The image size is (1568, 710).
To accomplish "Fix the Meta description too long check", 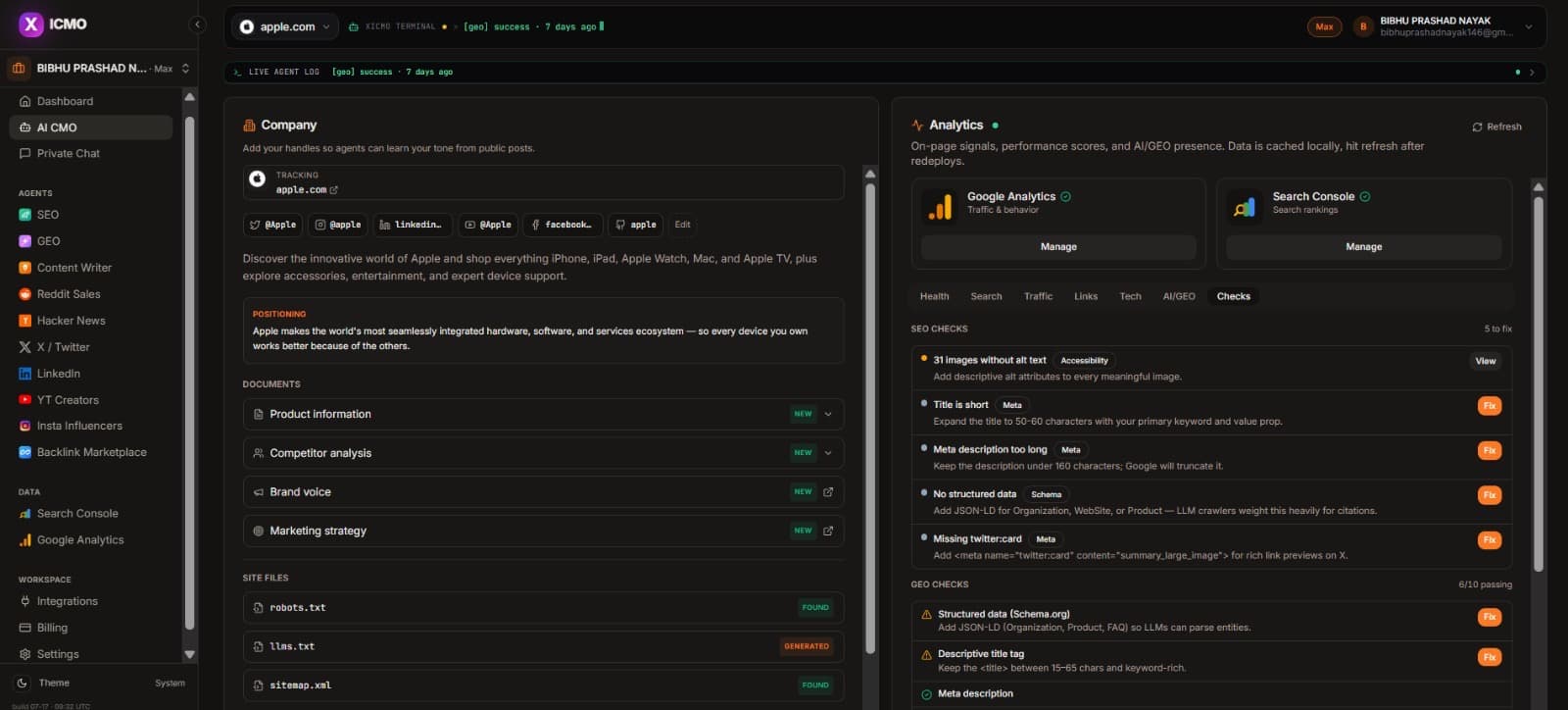I will point(1490,451).
